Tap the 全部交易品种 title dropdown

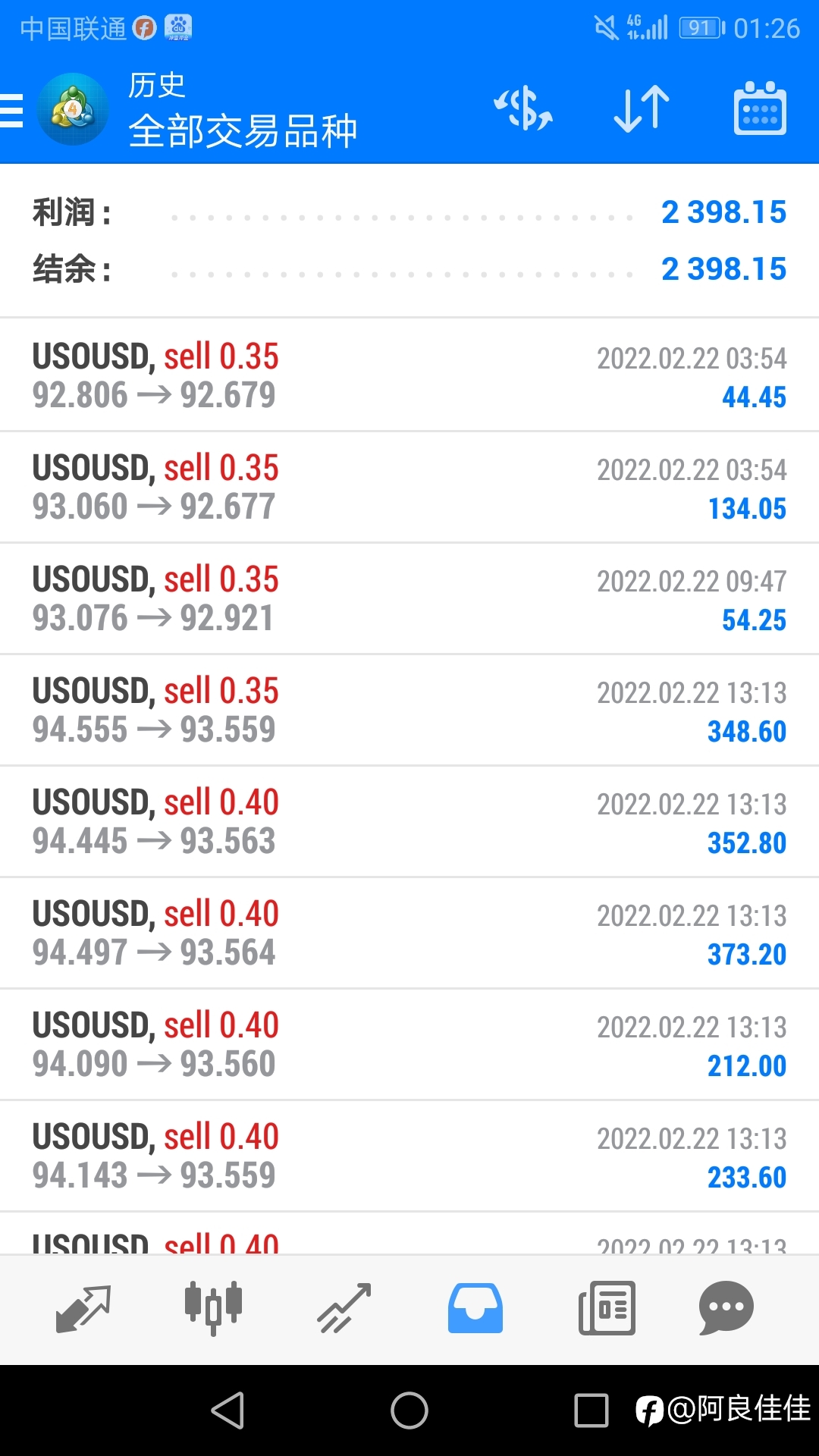pos(243,130)
